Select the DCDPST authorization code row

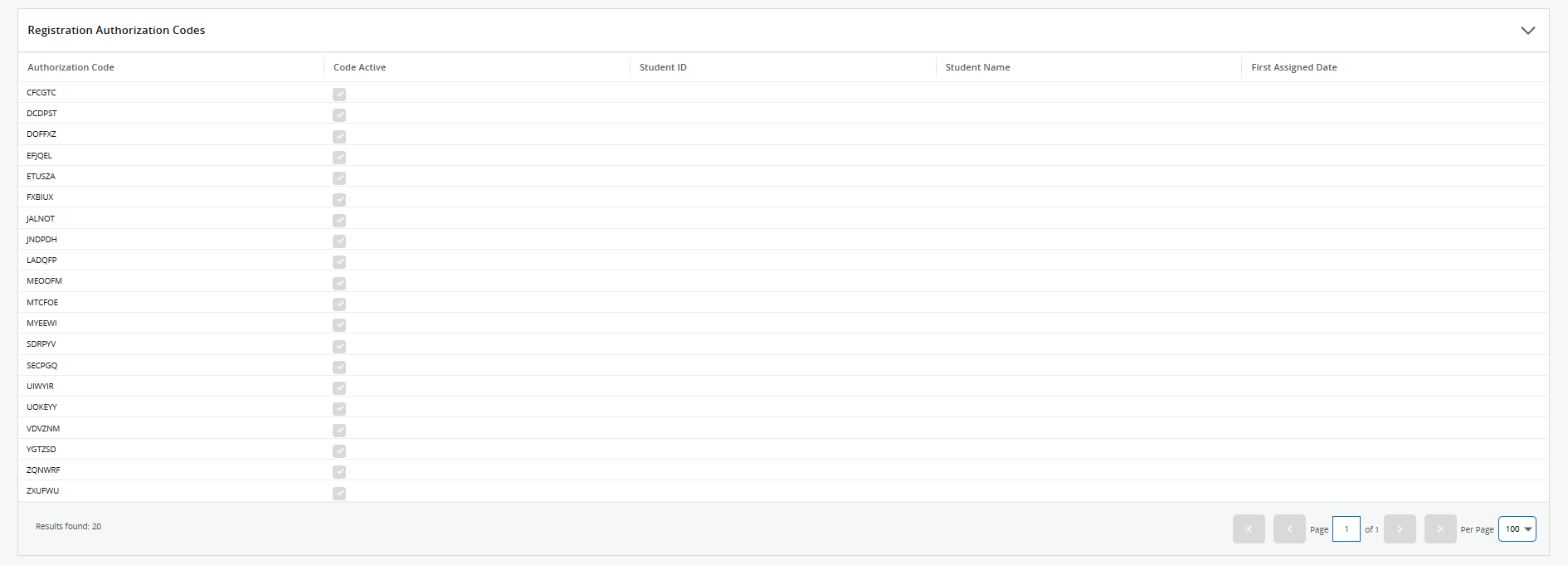(41, 114)
